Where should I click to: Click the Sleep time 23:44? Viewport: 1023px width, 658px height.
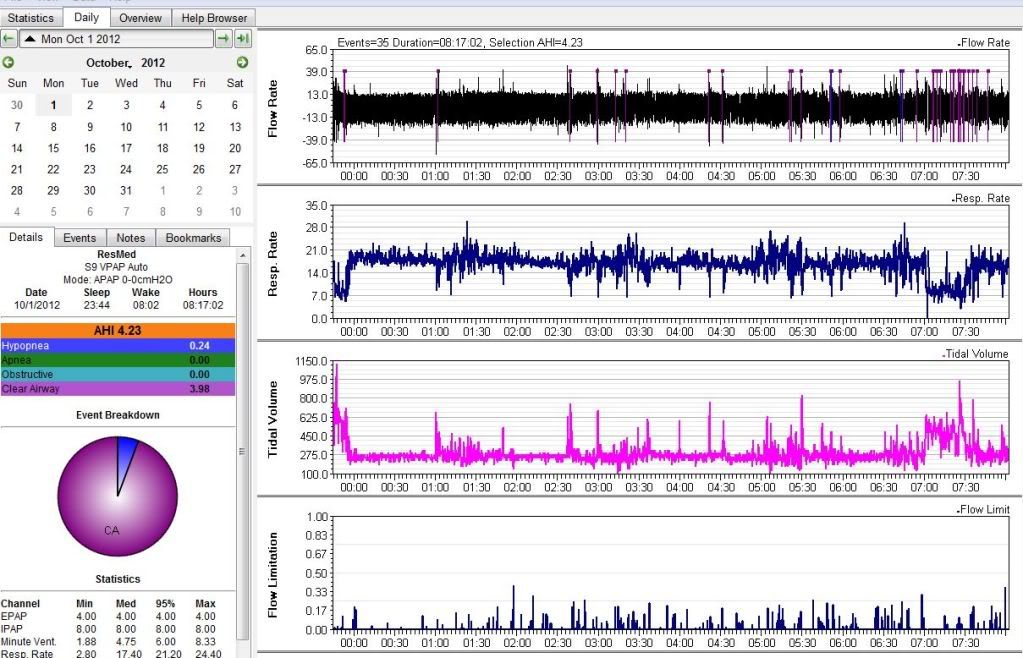click(x=97, y=305)
